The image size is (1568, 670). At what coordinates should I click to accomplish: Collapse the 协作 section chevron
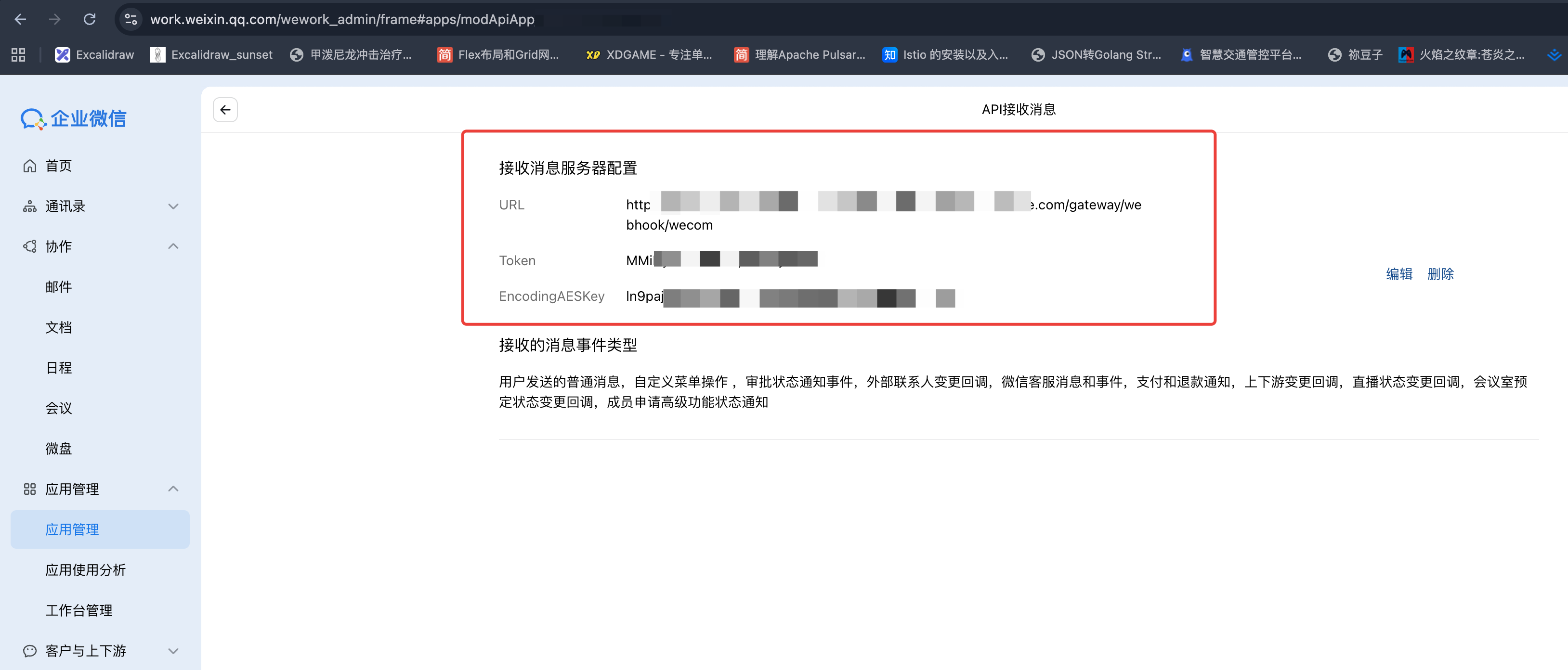(173, 246)
